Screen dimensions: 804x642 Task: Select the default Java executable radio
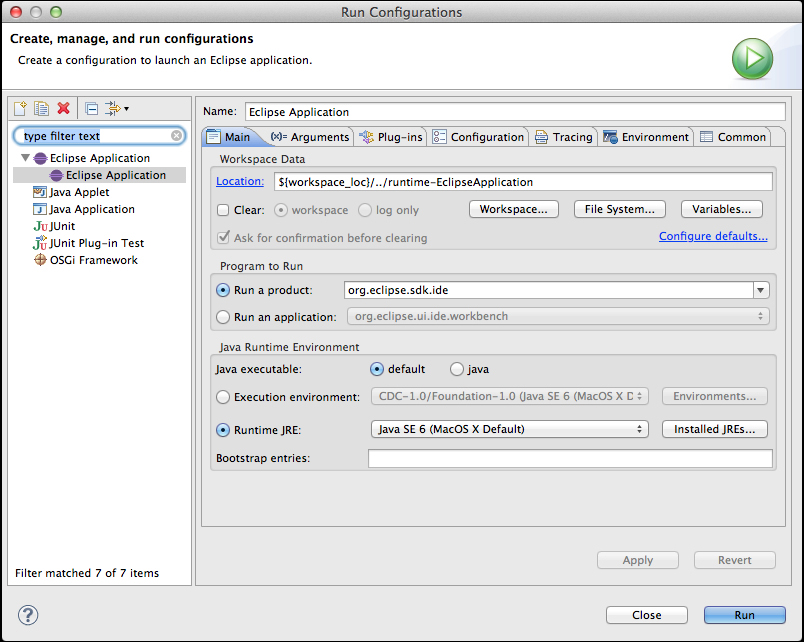tap(377, 369)
